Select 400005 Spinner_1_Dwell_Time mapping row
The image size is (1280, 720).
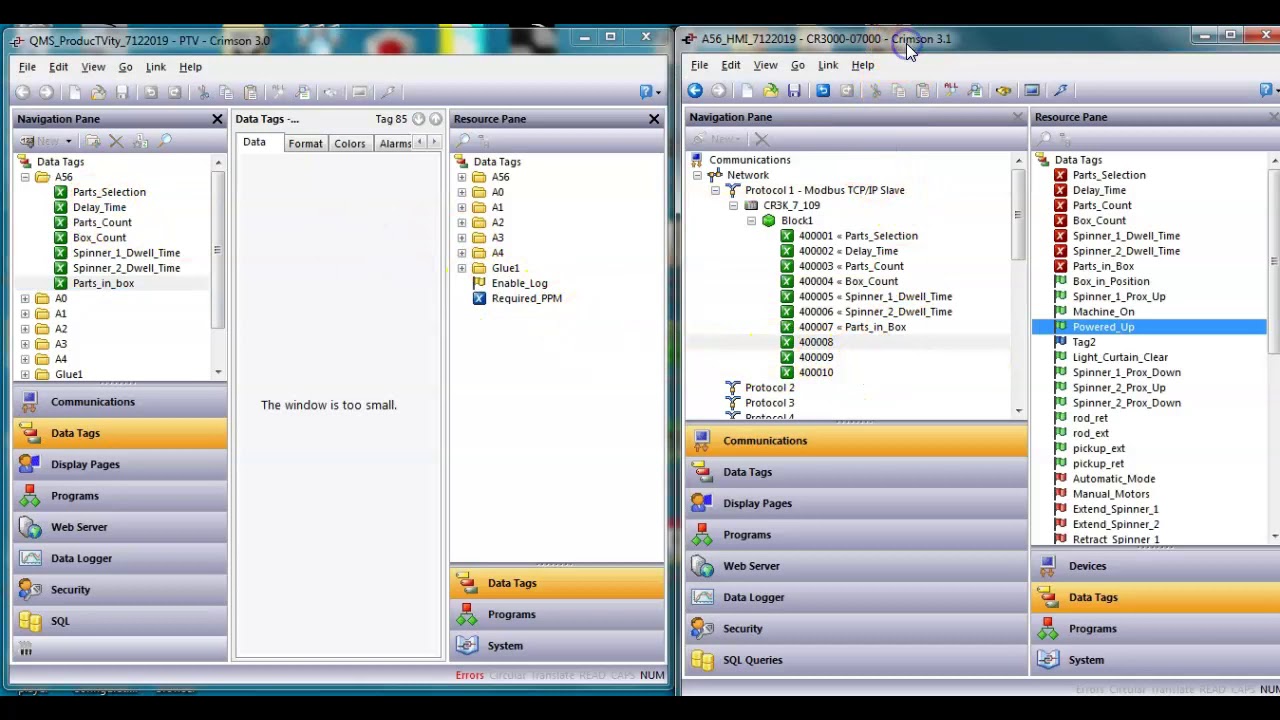pyautogui.click(x=875, y=297)
